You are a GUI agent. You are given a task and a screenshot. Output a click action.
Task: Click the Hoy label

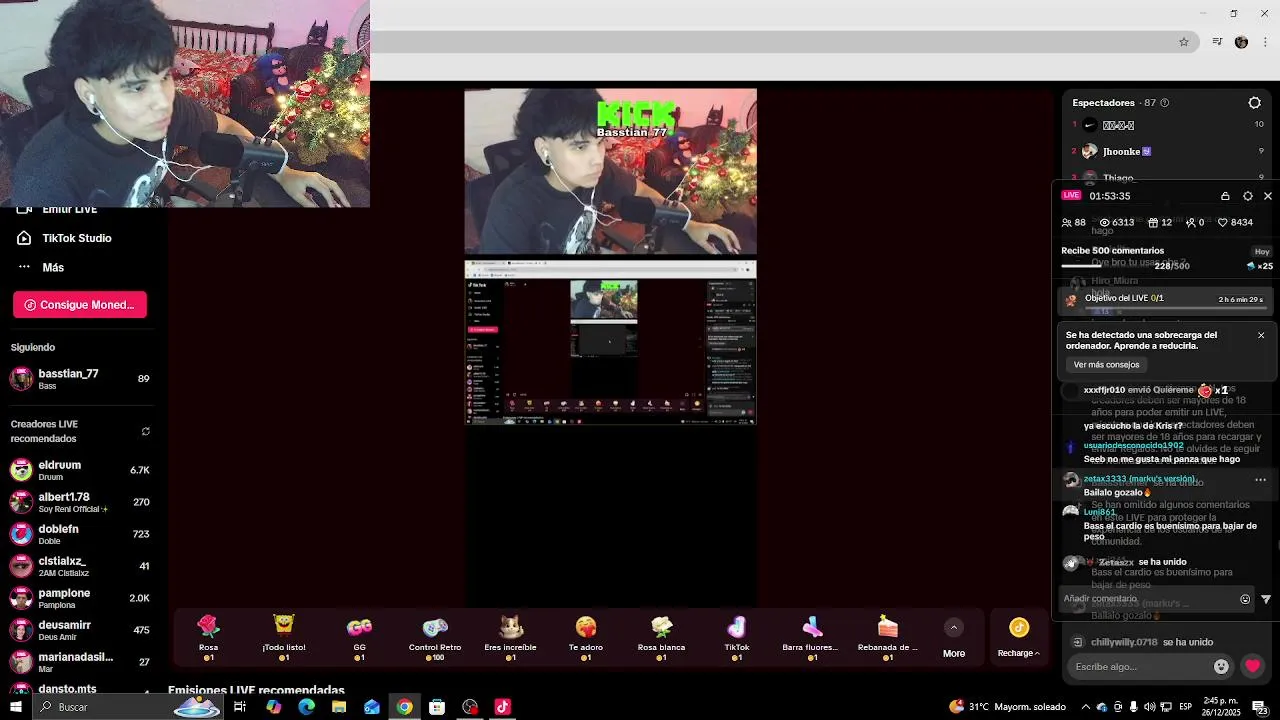[1262, 252]
